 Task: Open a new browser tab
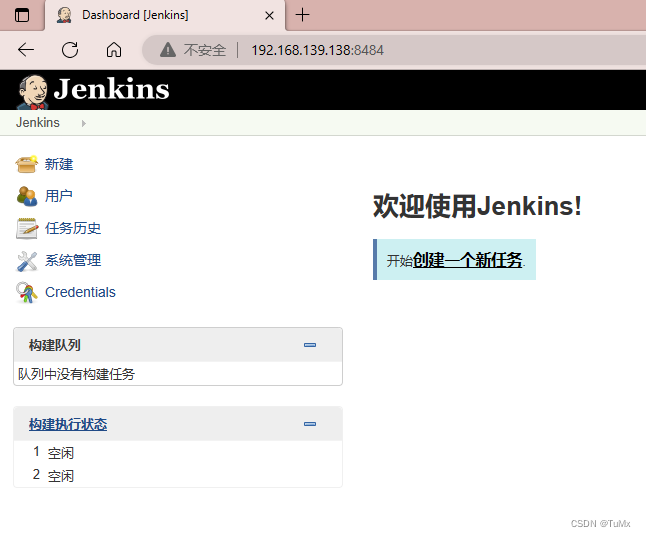coord(302,15)
